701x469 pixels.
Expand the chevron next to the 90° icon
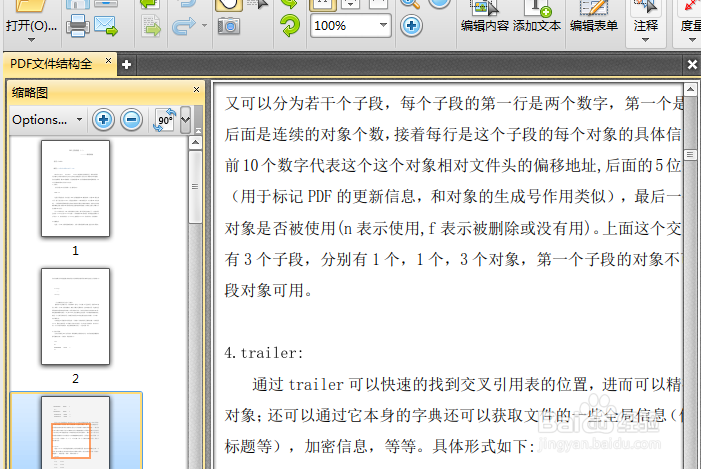[x=186, y=120]
